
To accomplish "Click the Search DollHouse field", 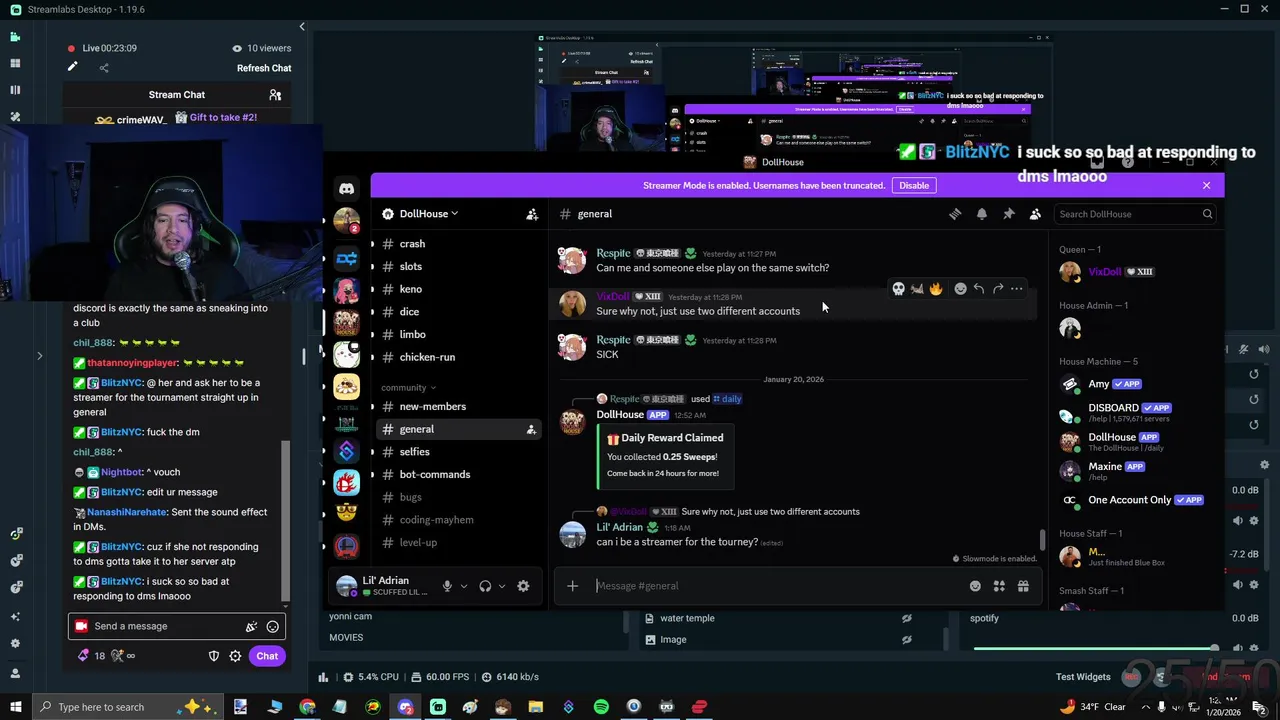I will click(1135, 214).
